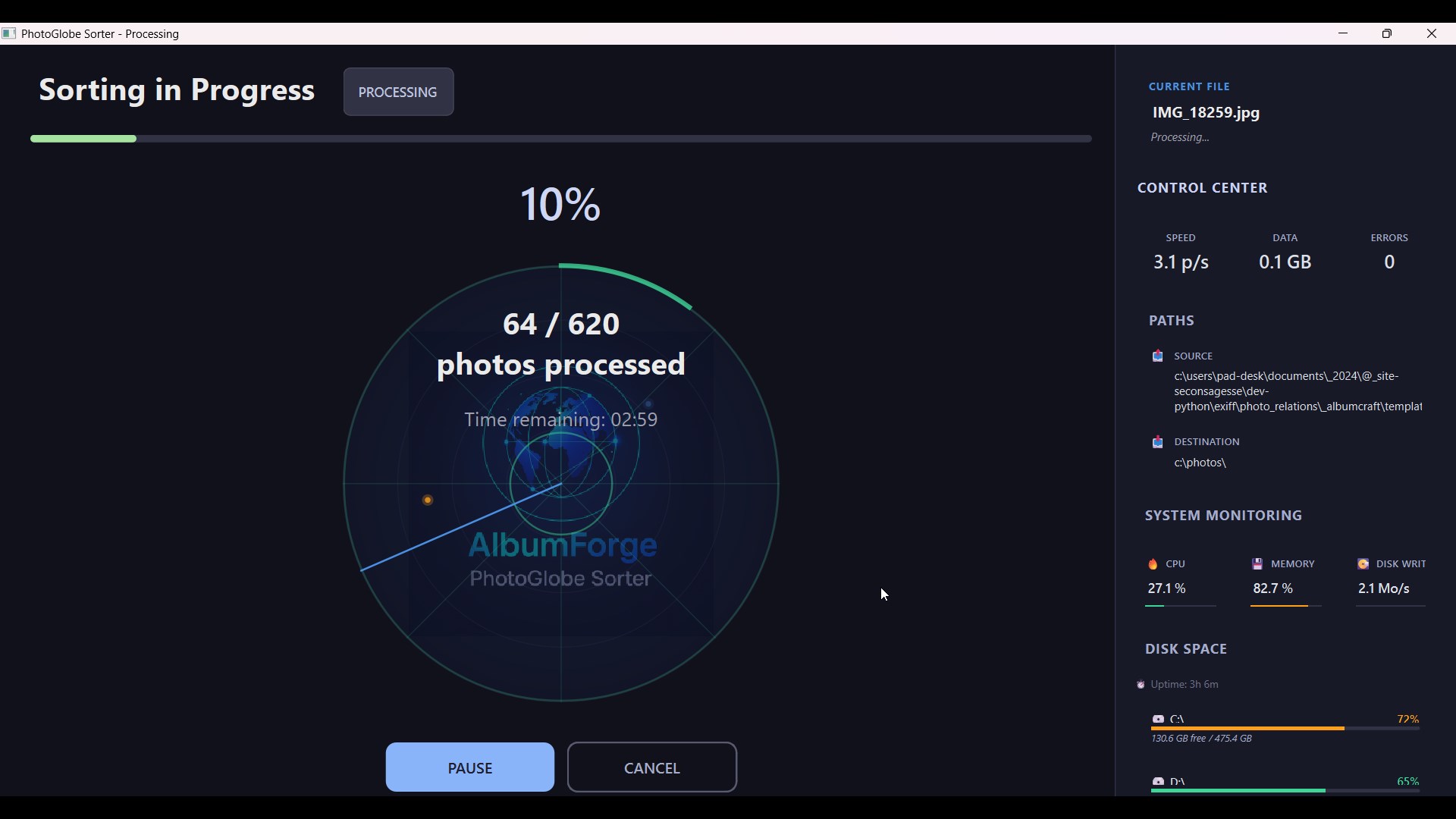Click the disc icon next to DISK WRIT
The width and height of the screenshot is (1456, 819).
click(x=1363, y=563)
